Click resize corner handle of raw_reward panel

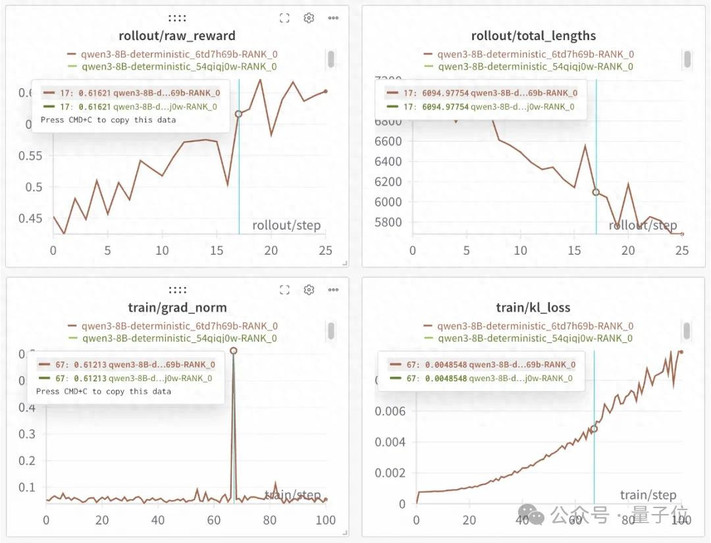click(345, 263)
